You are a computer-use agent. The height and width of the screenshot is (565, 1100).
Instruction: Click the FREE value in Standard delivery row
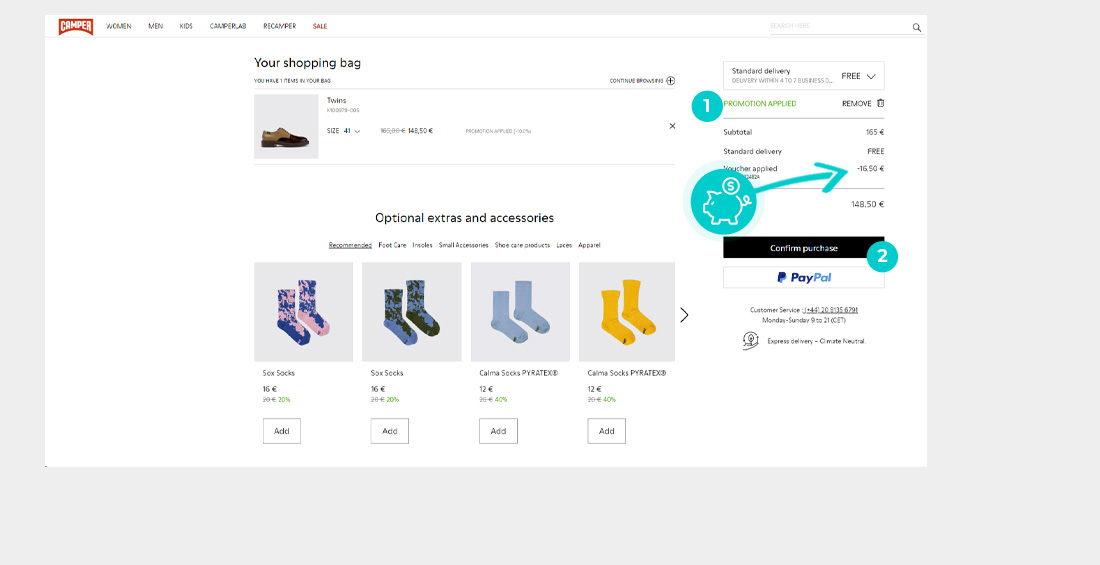(876, 151)
